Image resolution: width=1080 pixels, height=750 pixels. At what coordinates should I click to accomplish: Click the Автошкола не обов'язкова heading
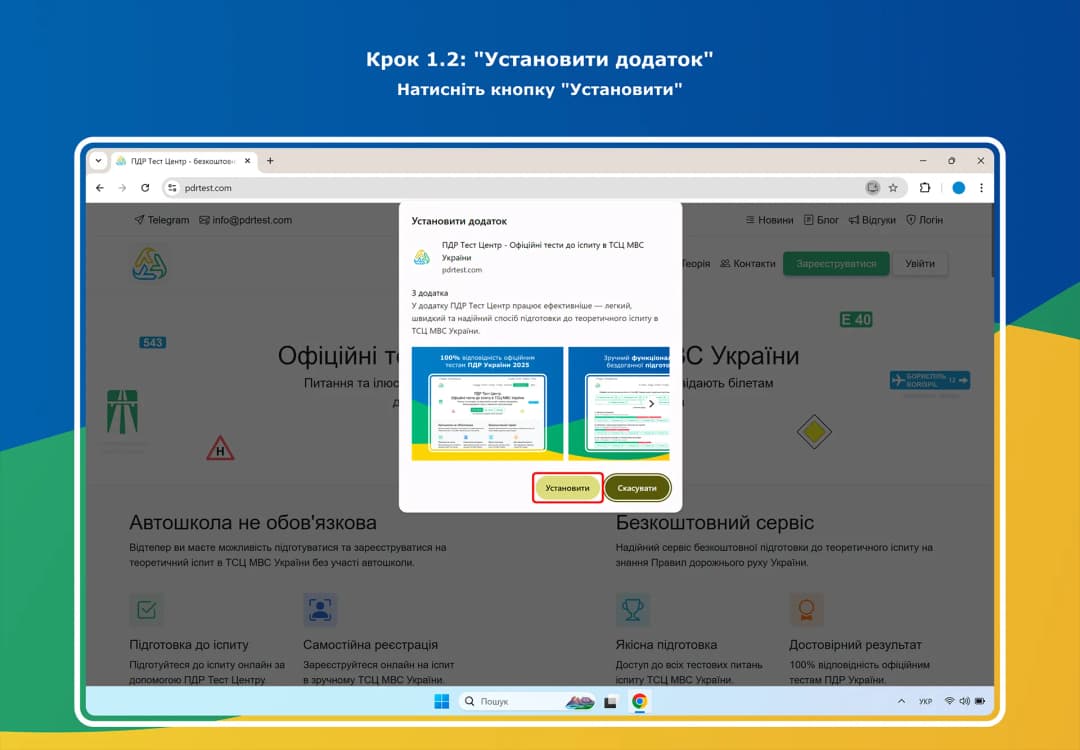253,522
